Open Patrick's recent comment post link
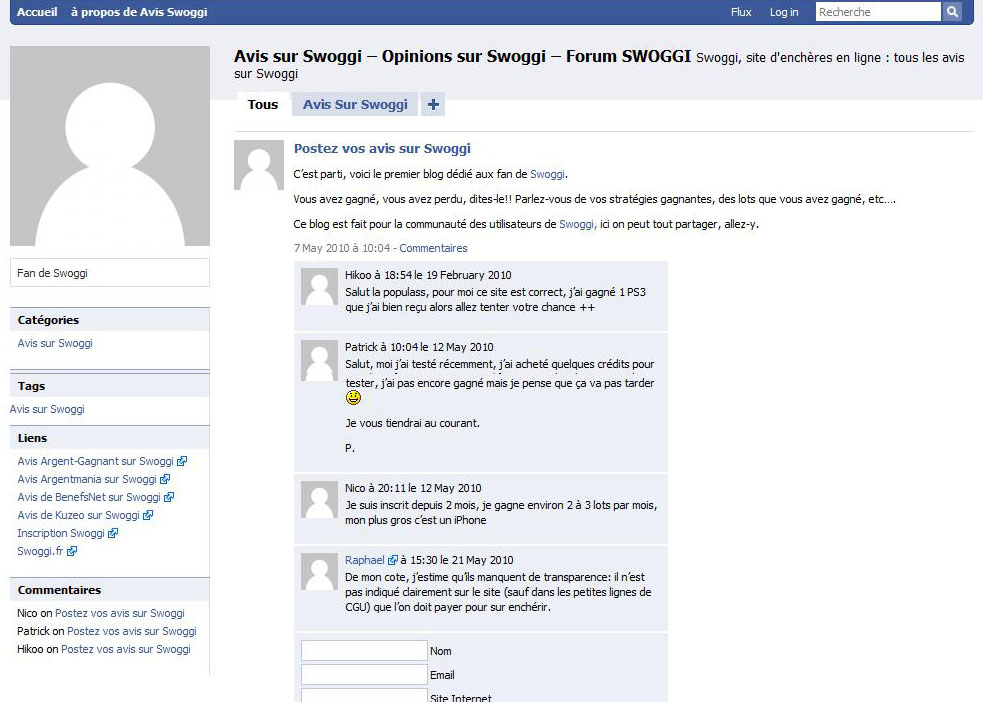This screenshot has width=983, height=702. click(132, 631)
